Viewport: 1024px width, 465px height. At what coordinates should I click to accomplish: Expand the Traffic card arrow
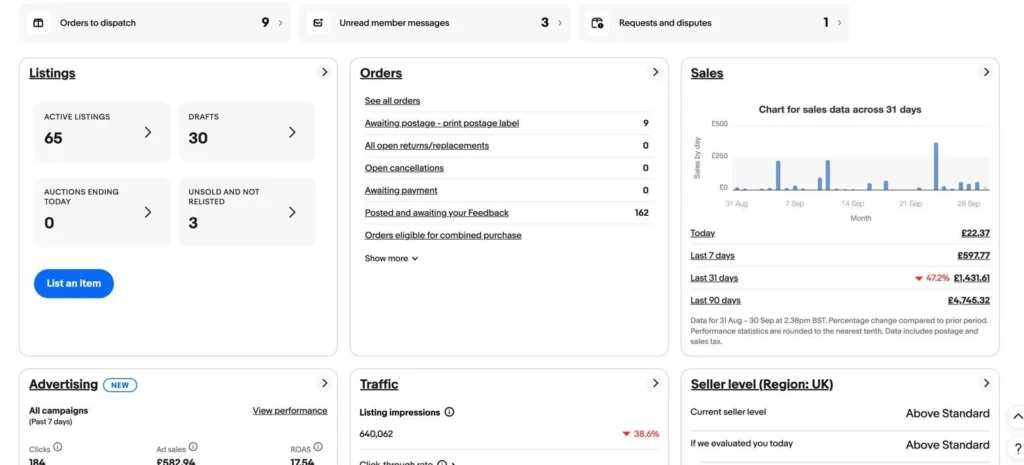click(x=656, y=383)
